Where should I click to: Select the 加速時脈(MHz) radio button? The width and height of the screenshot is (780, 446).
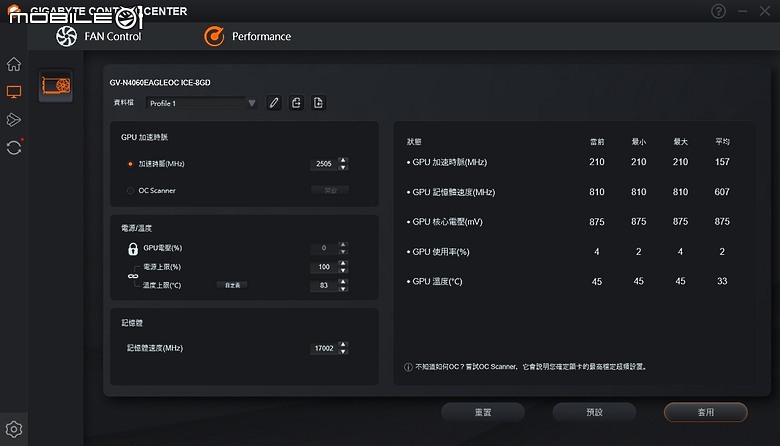130,164
